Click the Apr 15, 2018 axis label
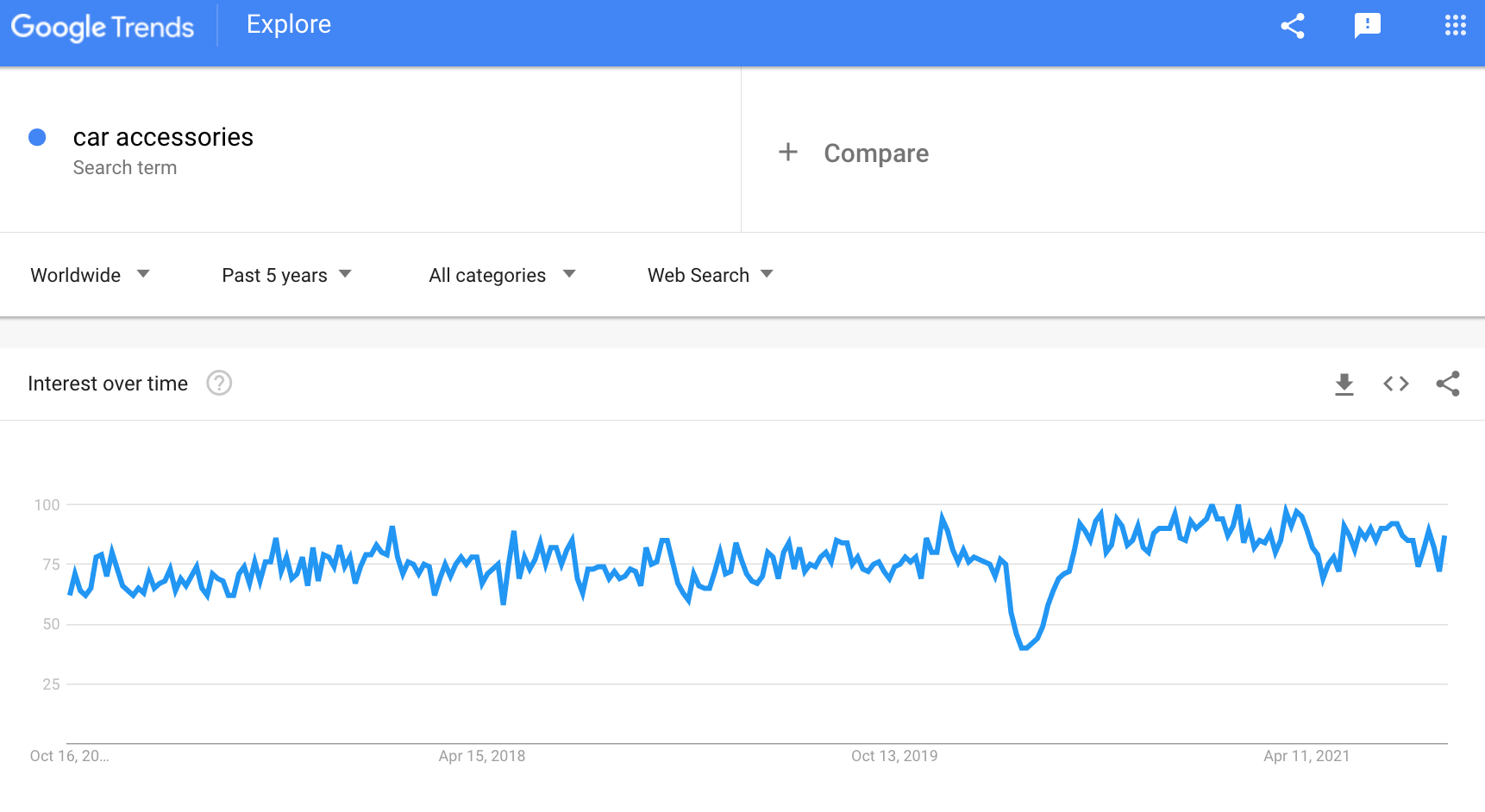Screen dimensions: 1485x812 point(481,756)
